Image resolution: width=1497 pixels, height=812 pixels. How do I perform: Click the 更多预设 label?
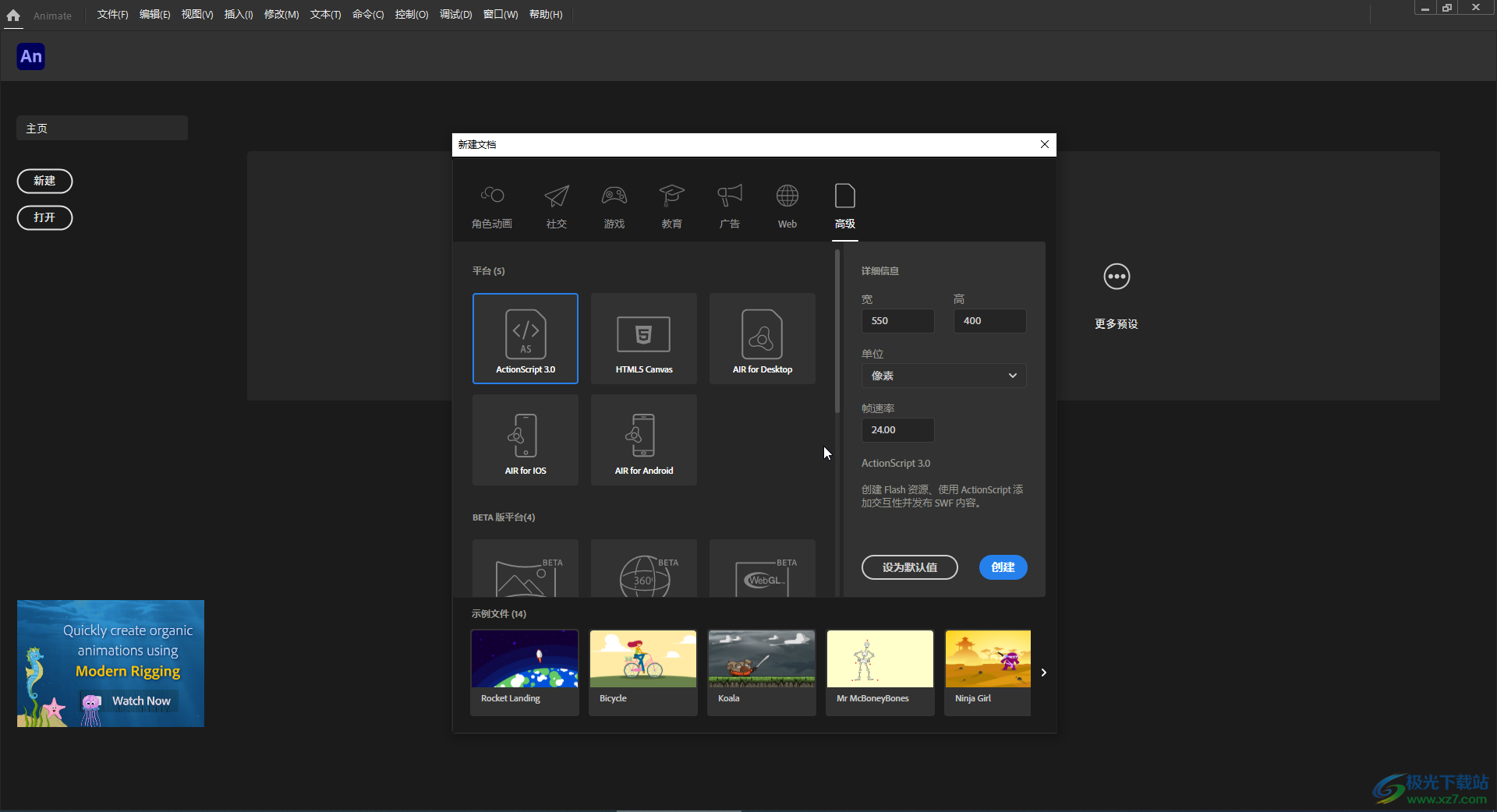point(1117,324)
